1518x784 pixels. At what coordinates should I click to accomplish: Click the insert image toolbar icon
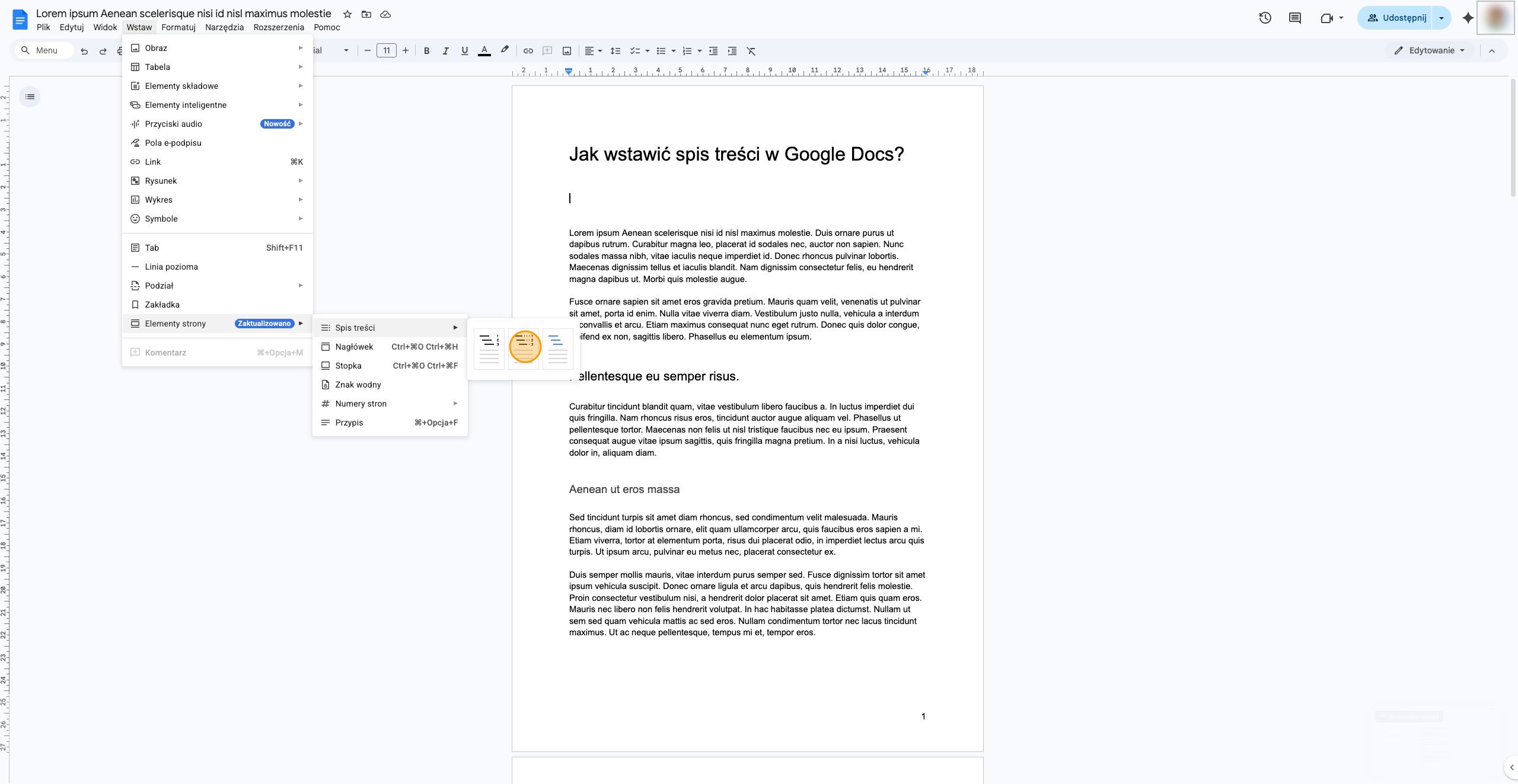tap(567, 51)
